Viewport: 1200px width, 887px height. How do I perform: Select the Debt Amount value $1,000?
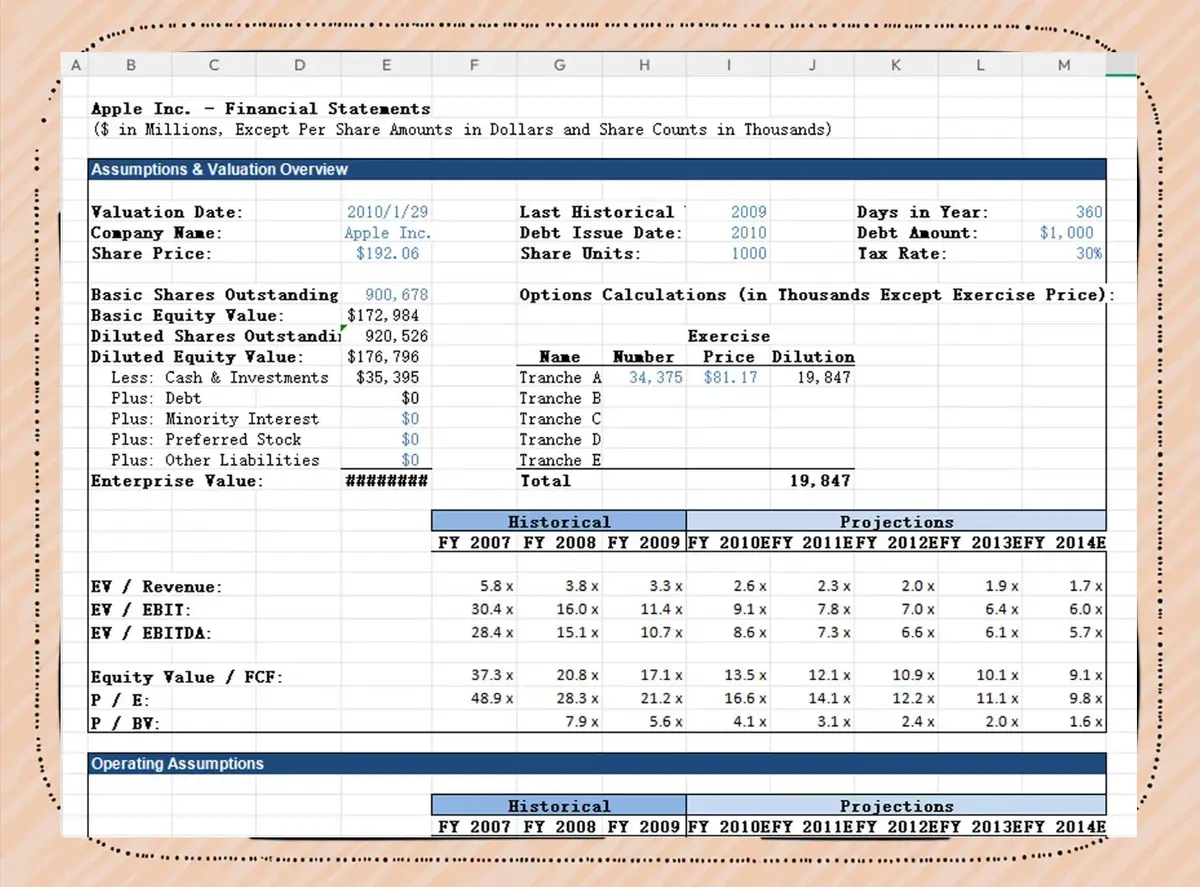point(1067,233)
